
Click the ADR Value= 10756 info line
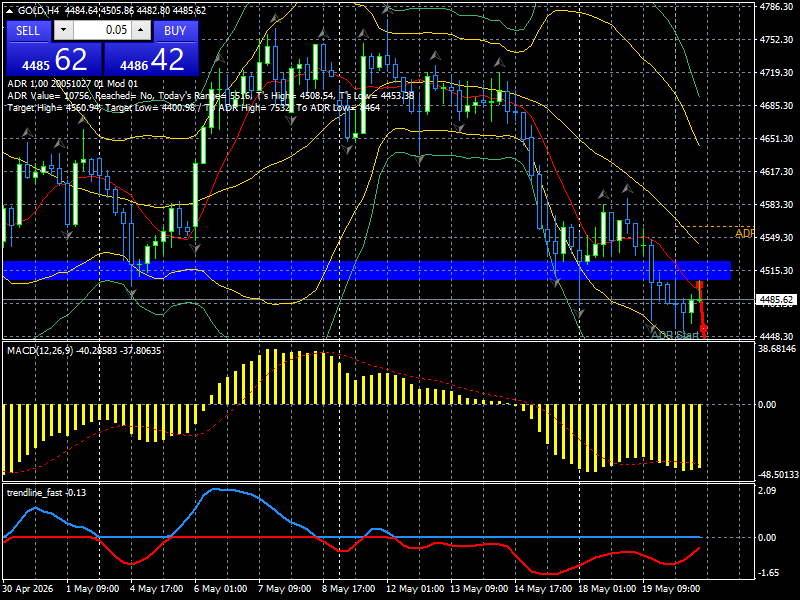tap(211, 96)
